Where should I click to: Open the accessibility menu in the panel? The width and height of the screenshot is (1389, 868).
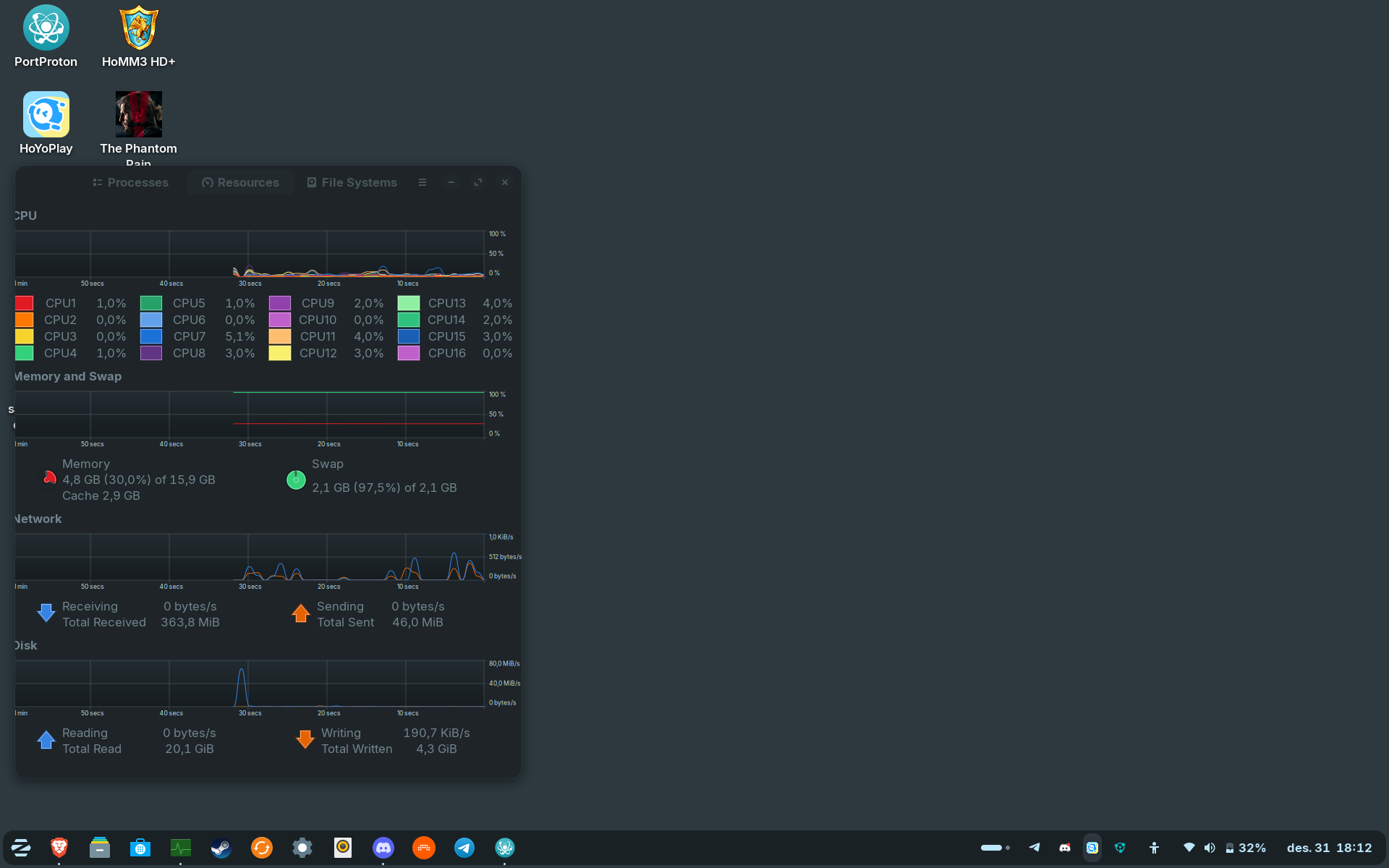coord(1154,848)
